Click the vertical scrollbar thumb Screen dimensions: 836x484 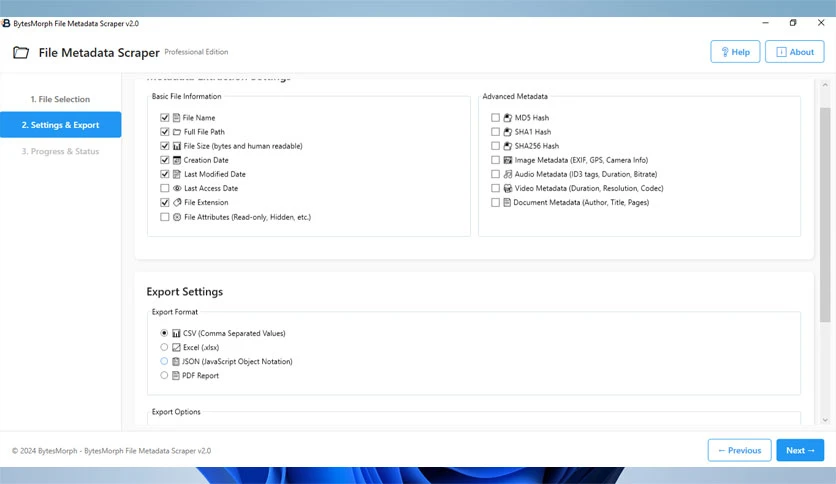pyautogui.click(x=825, y=215)
